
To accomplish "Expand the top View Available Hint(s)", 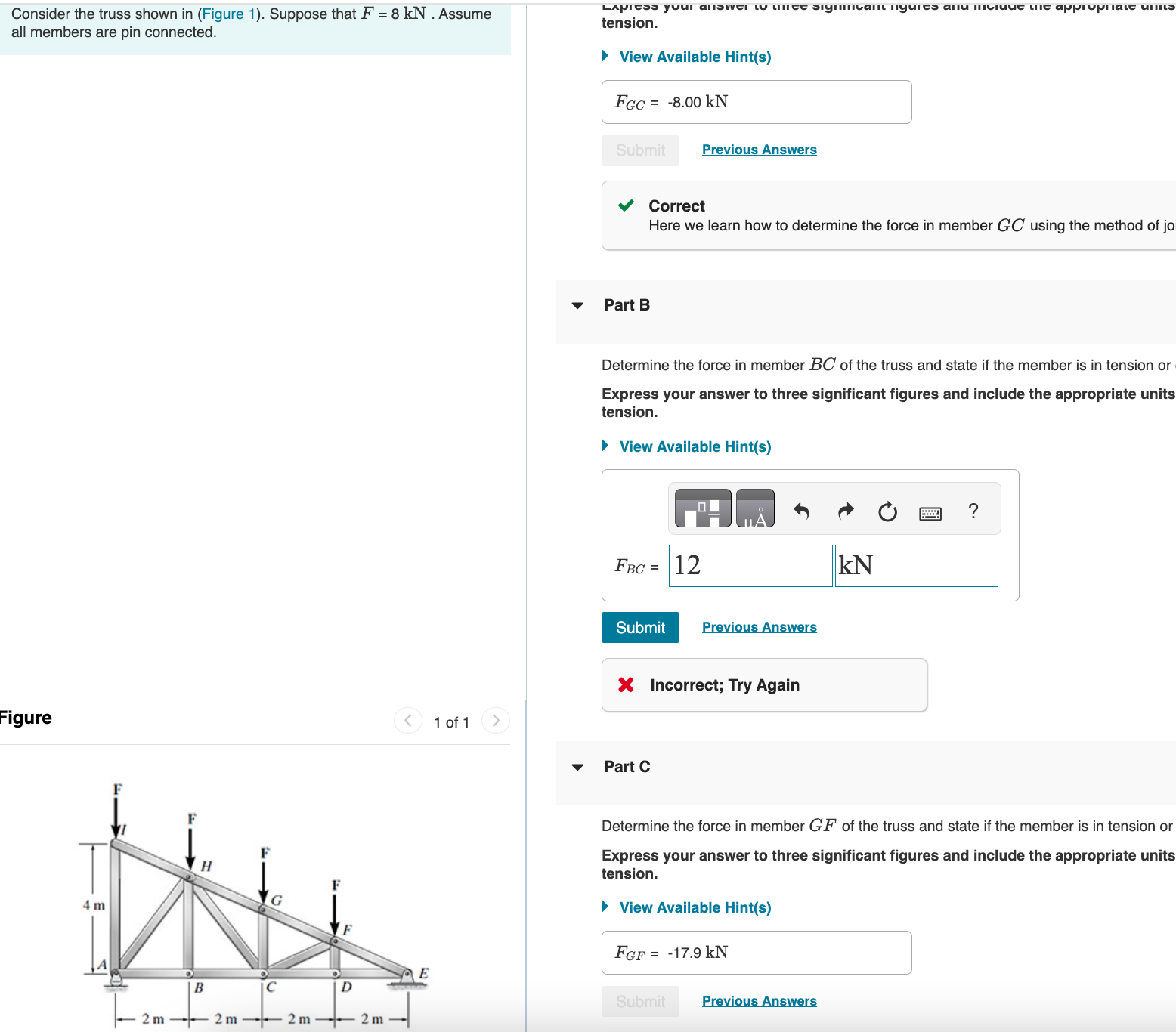I will pyautogui.click(x=694, y=57).
